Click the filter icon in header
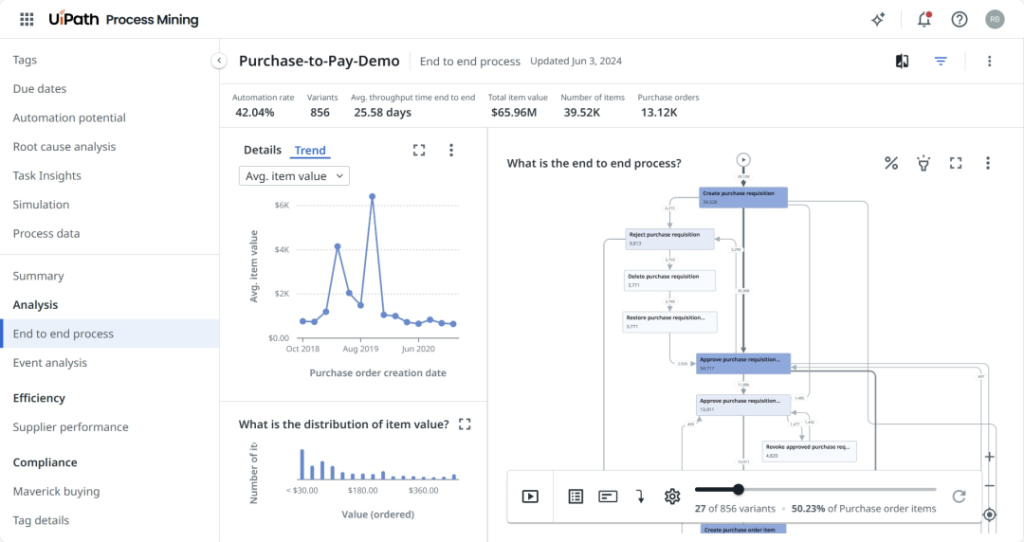 tap(940, 61)
